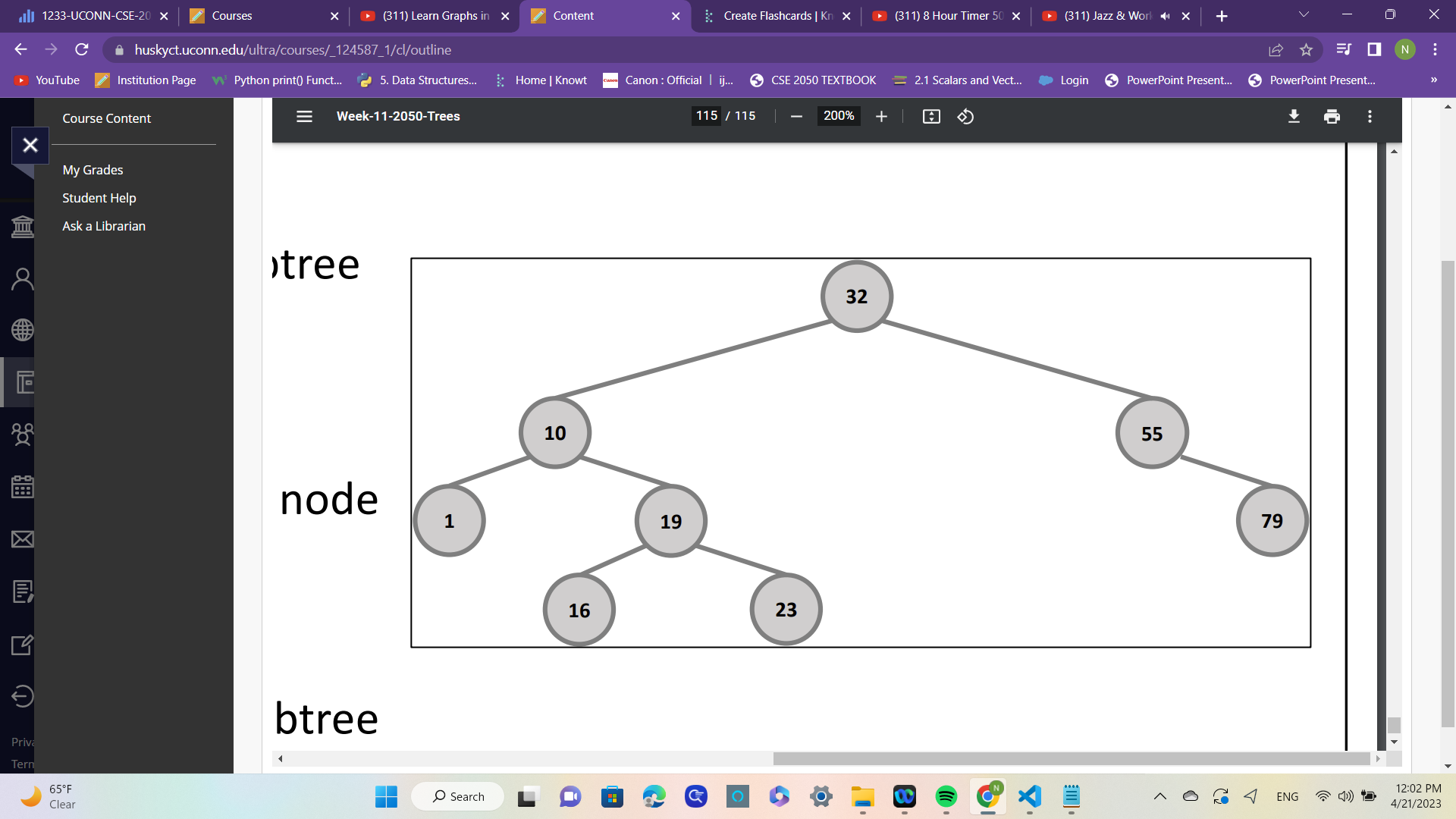1456x819 pixels.
Task: Open the Calendar sidebar icon
Action: (x=23, y=486)
